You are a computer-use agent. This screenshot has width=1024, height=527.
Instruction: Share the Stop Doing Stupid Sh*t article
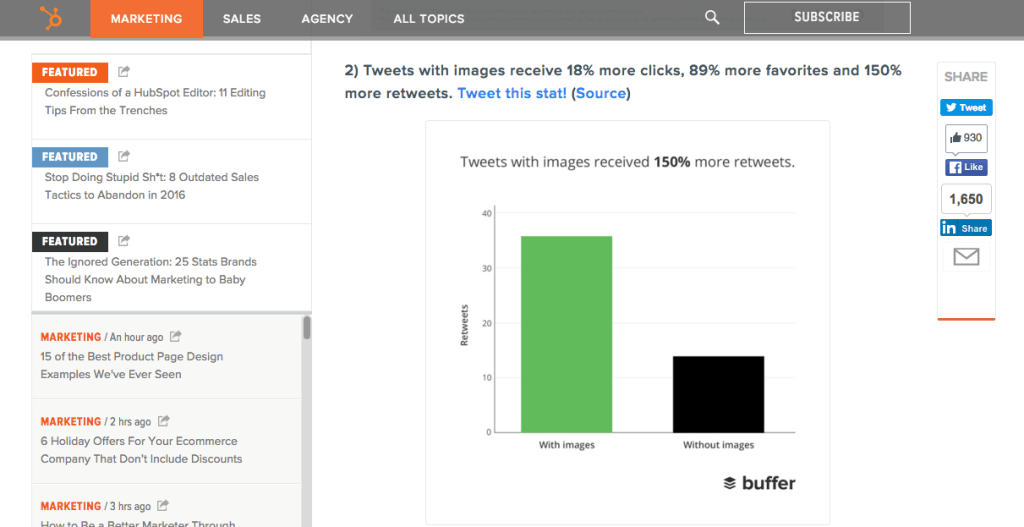[x=124, y=156]
